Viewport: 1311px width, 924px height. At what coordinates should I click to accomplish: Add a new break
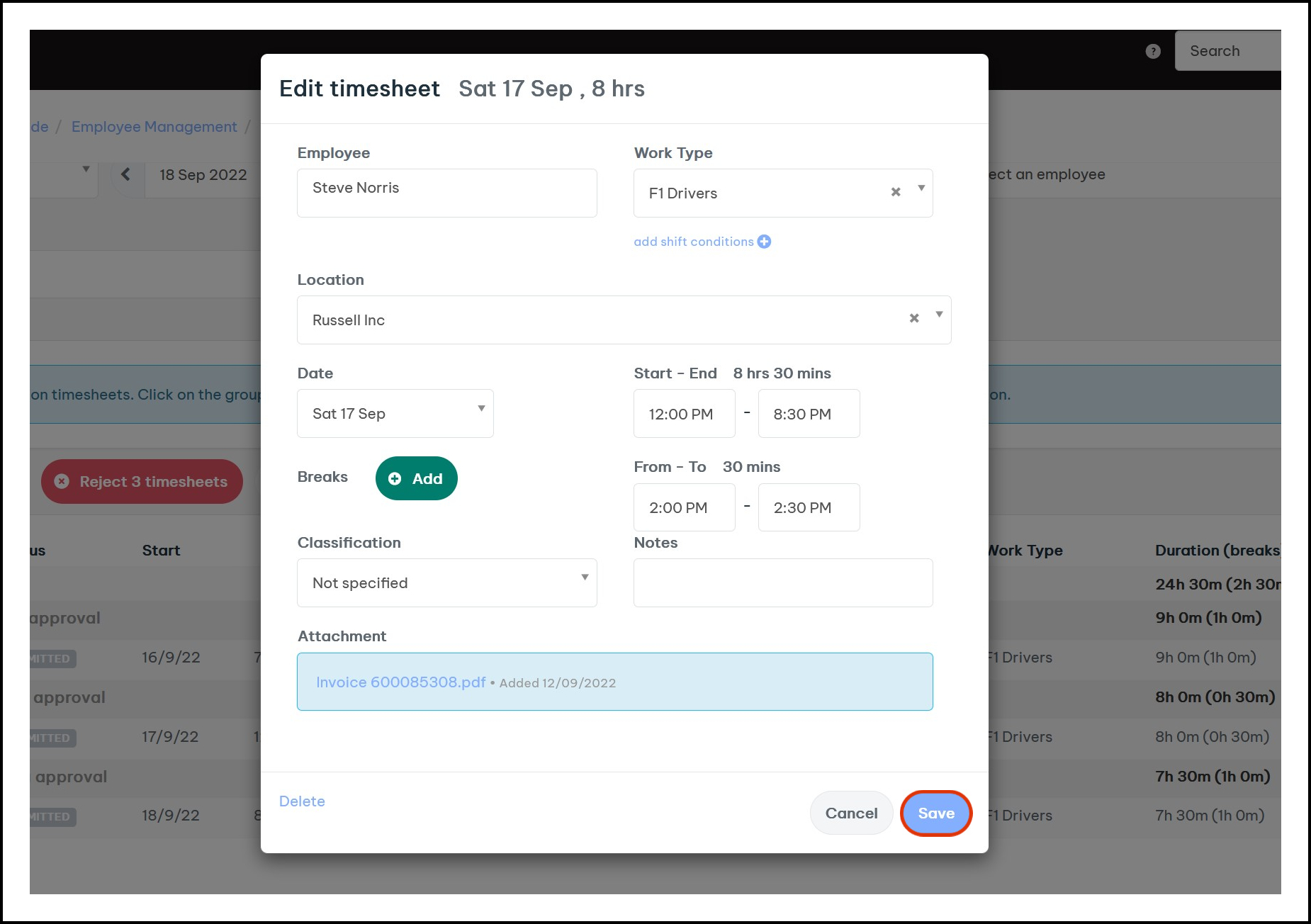tap(416, 479)
